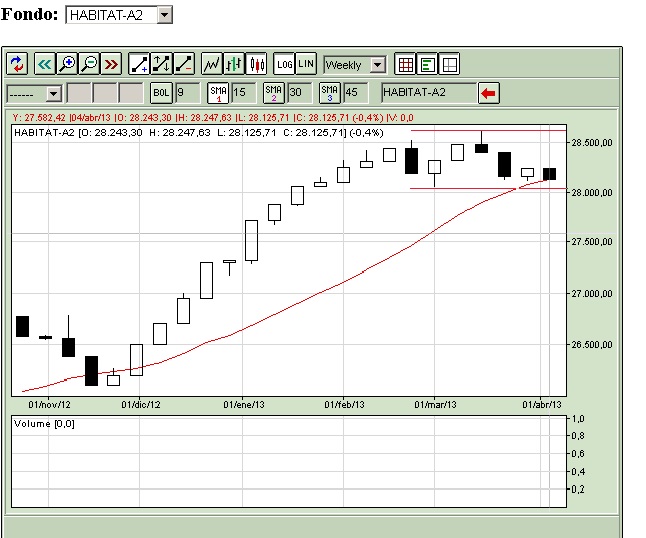
Task: Click the 01/nov/12 date label
Action: point(49,405)
